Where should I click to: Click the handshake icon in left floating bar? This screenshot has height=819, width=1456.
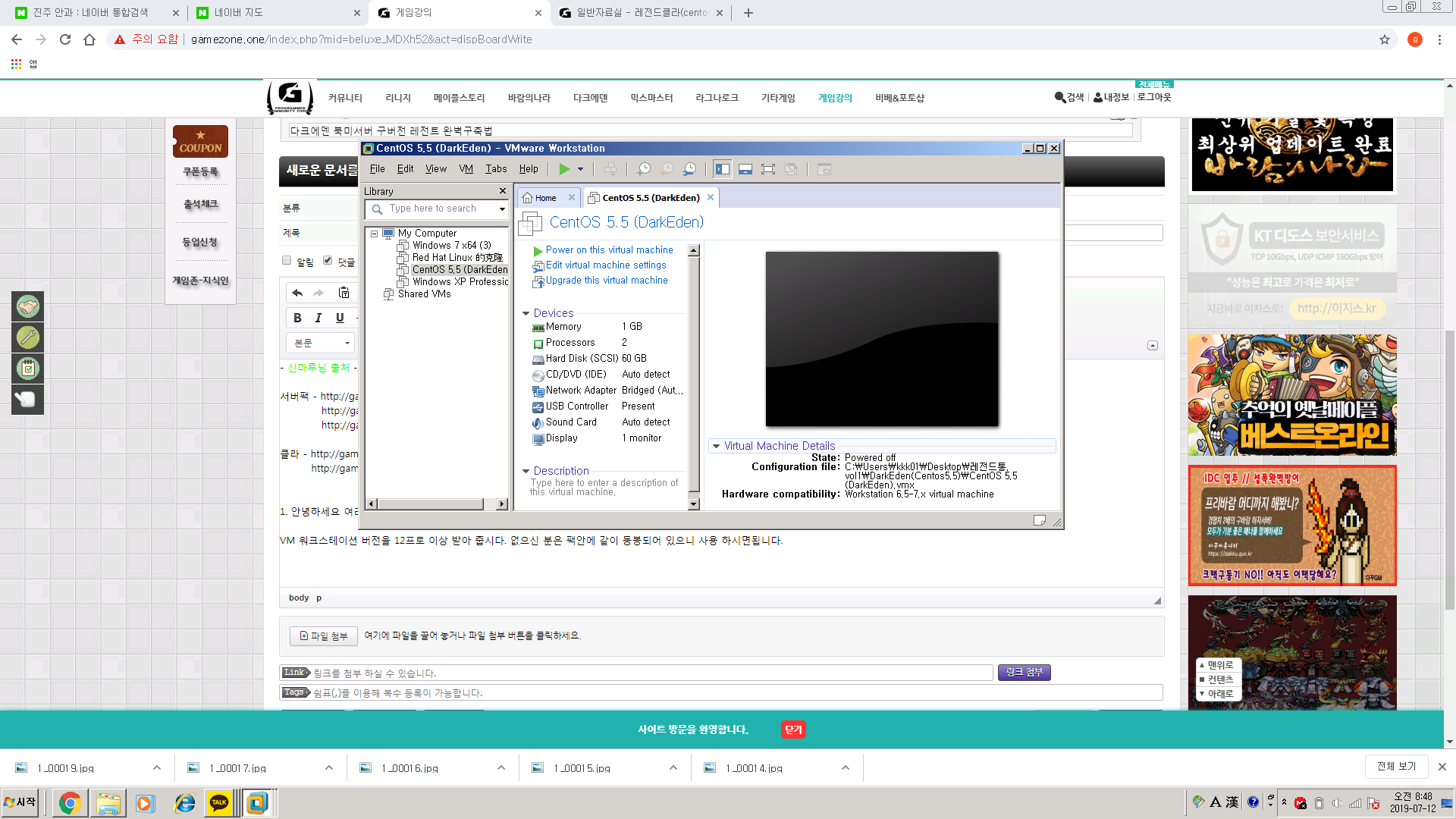tap(28, 307)
